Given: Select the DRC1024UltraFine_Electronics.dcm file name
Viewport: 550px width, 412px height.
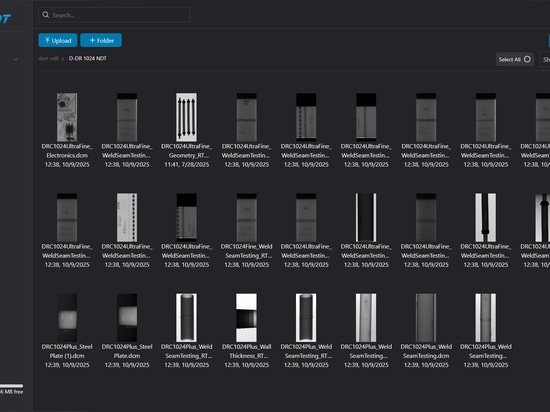Looking at the screenshot, I should 67,151.
